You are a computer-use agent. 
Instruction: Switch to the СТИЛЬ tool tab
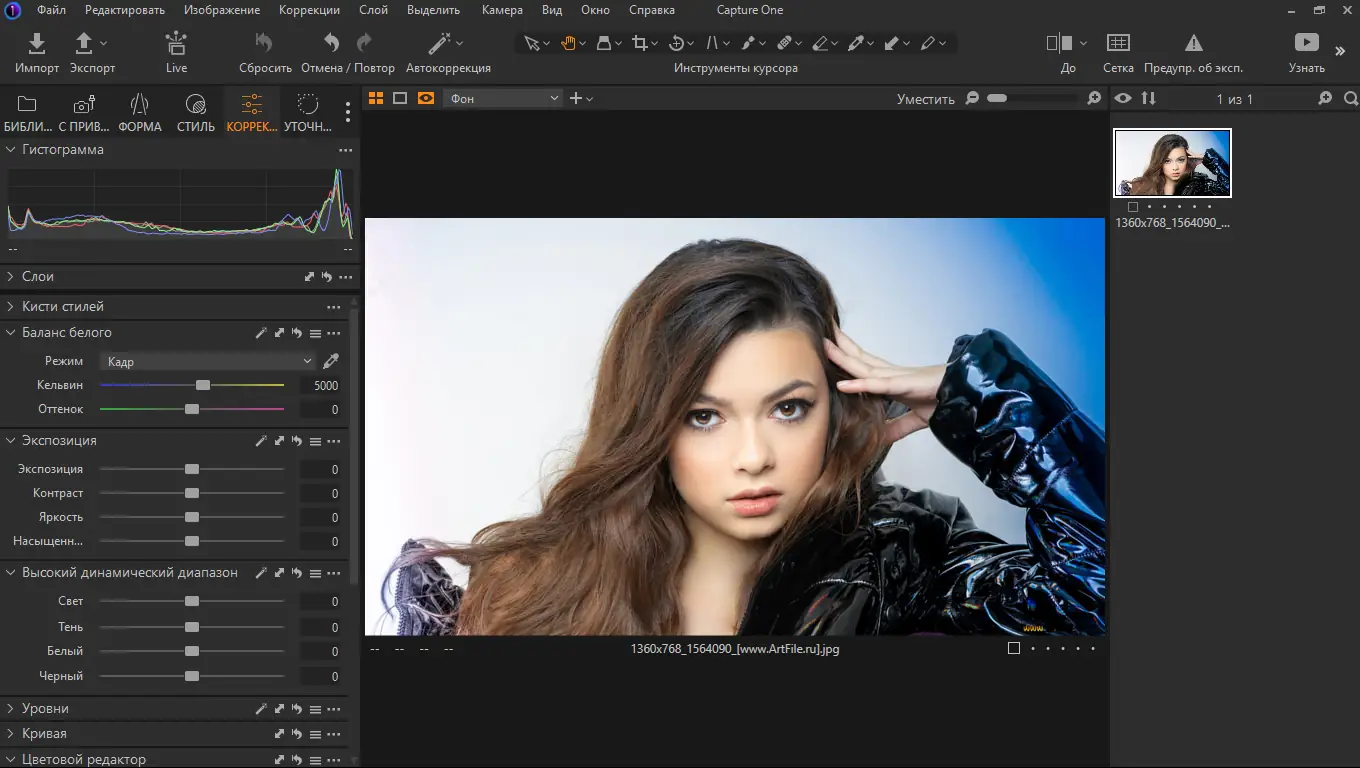tap(195, 112)
